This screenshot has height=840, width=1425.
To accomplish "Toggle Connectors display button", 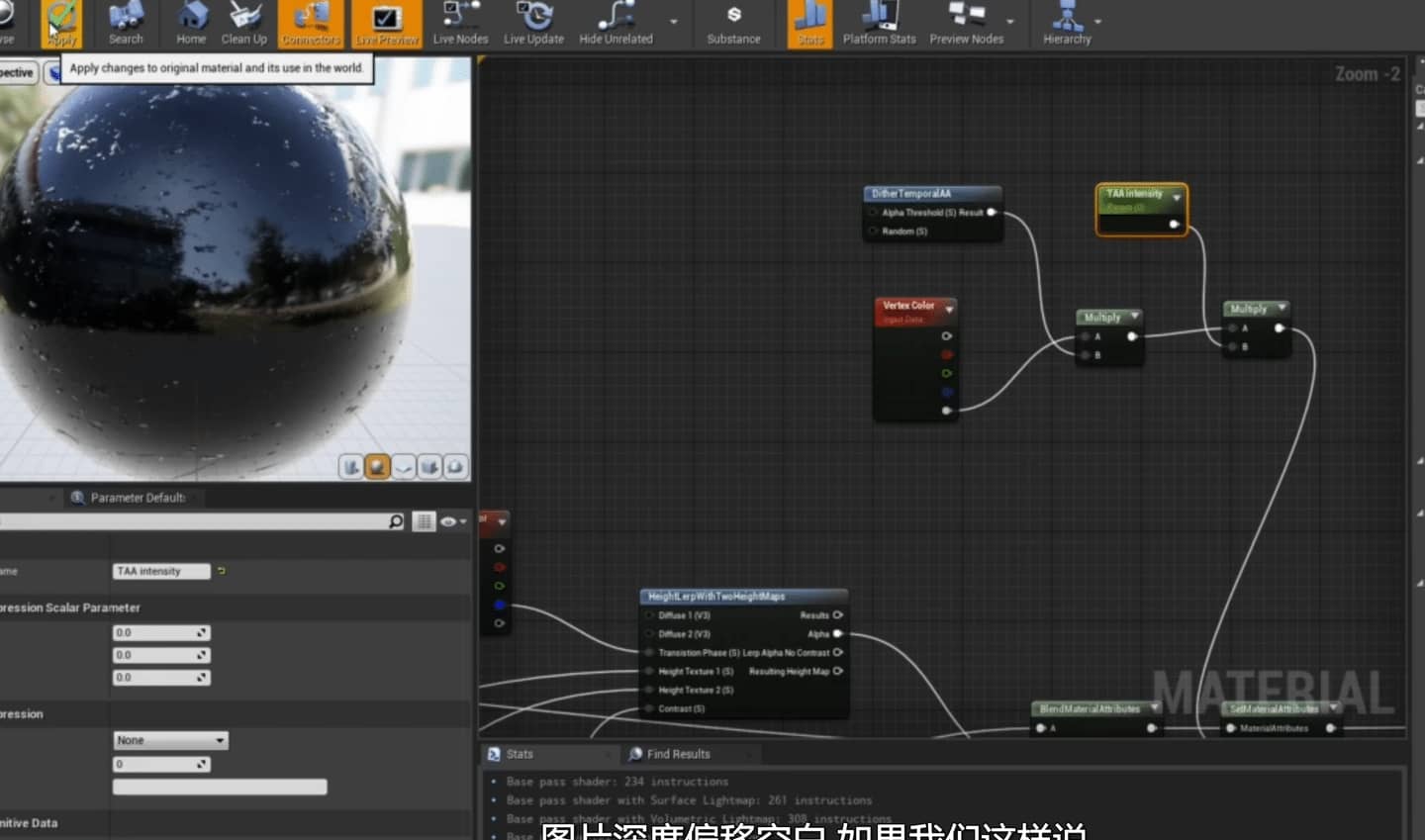I will tap(311, 24).
